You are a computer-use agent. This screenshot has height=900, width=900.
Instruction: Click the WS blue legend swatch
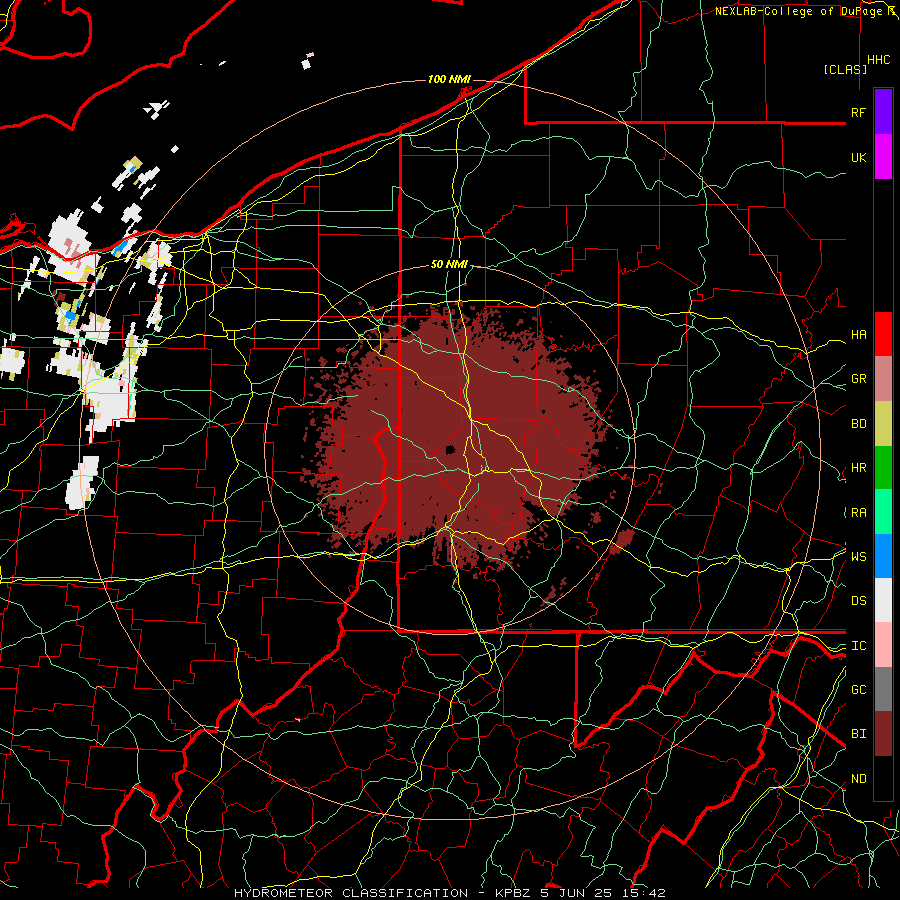coord(883,556)
